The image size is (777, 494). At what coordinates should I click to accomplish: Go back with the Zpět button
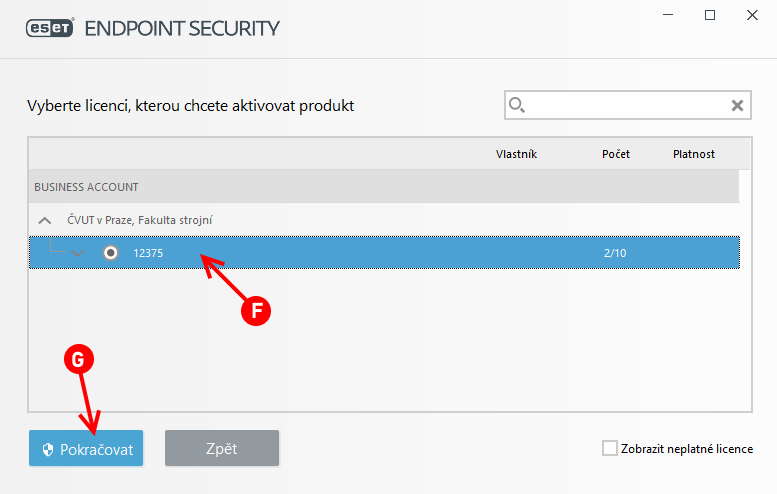pos(222,448)
